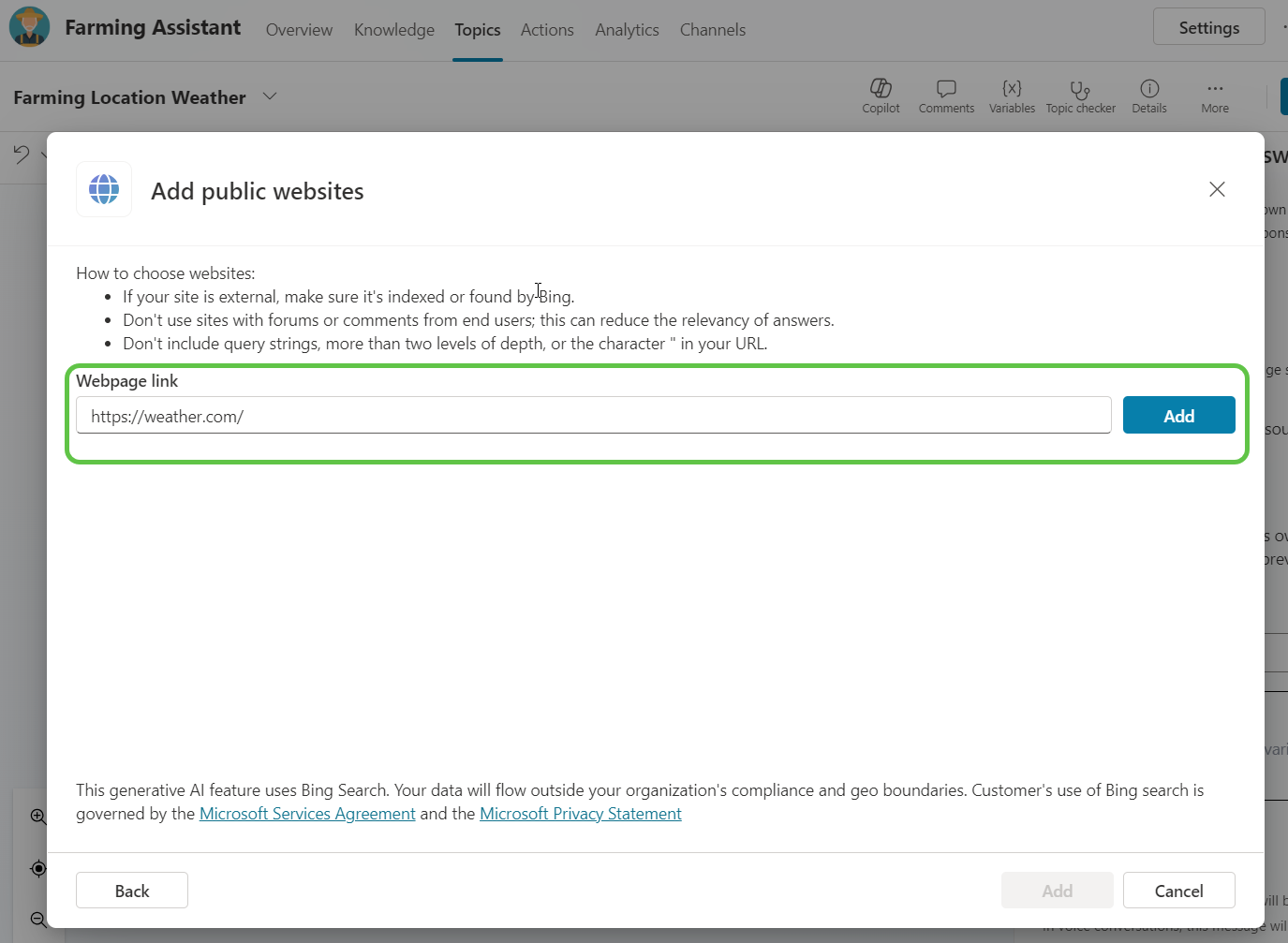Screen dimensions: 1288x943
Task: Open the Microsoft Privacy Statement link
Action: point(580,814)
